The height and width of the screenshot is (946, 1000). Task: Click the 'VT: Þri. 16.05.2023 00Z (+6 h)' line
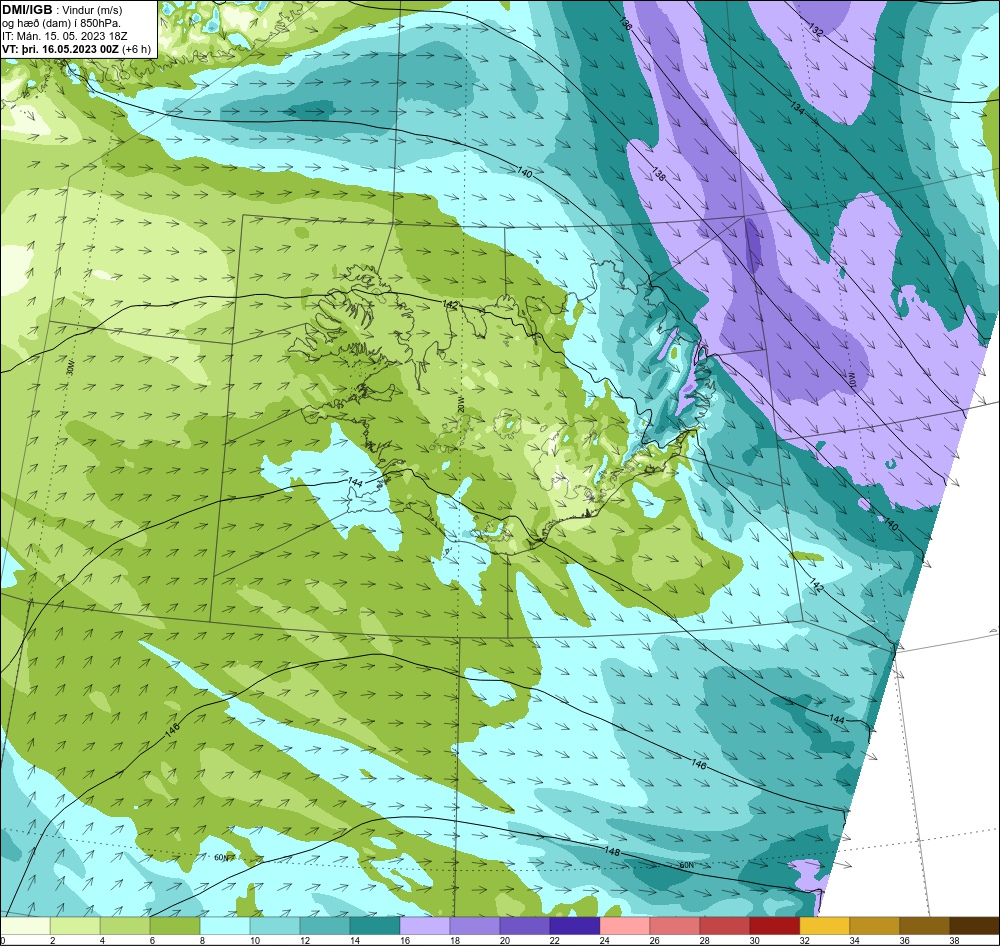point(77,49)
